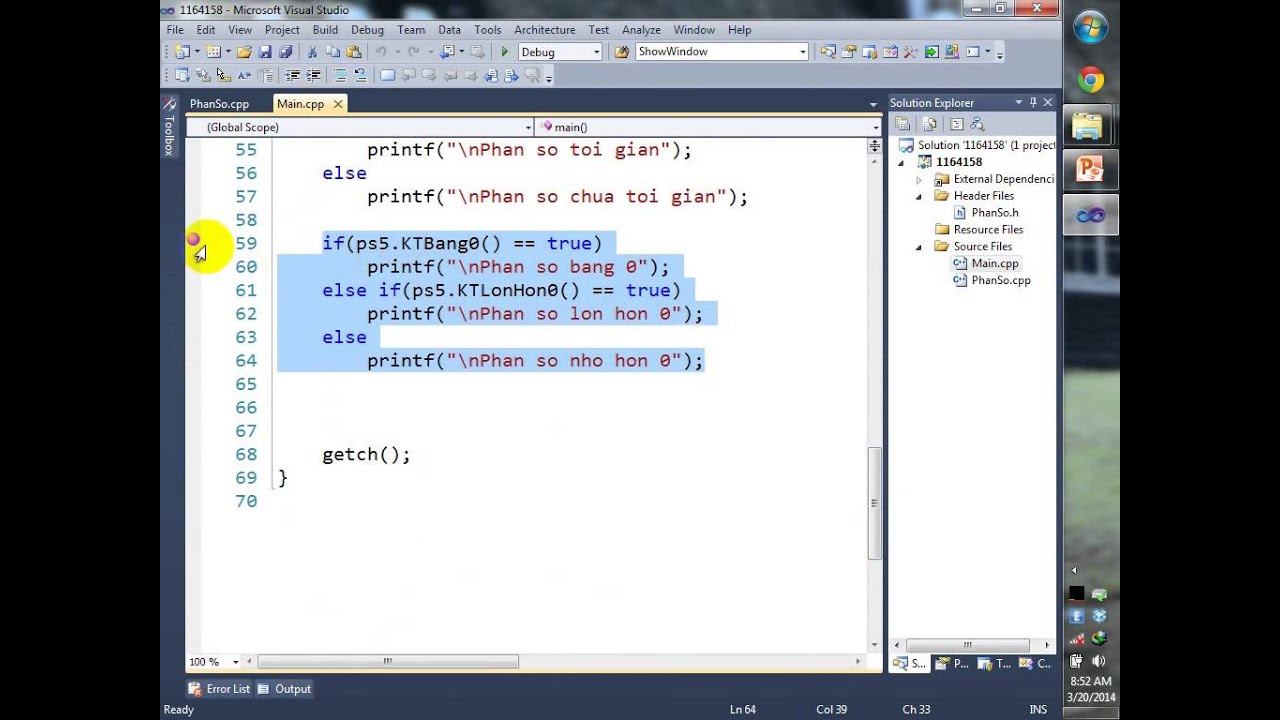
Task: Click the Paste clipboard icon
Action: pyautogui.click(x=354, y=52)
